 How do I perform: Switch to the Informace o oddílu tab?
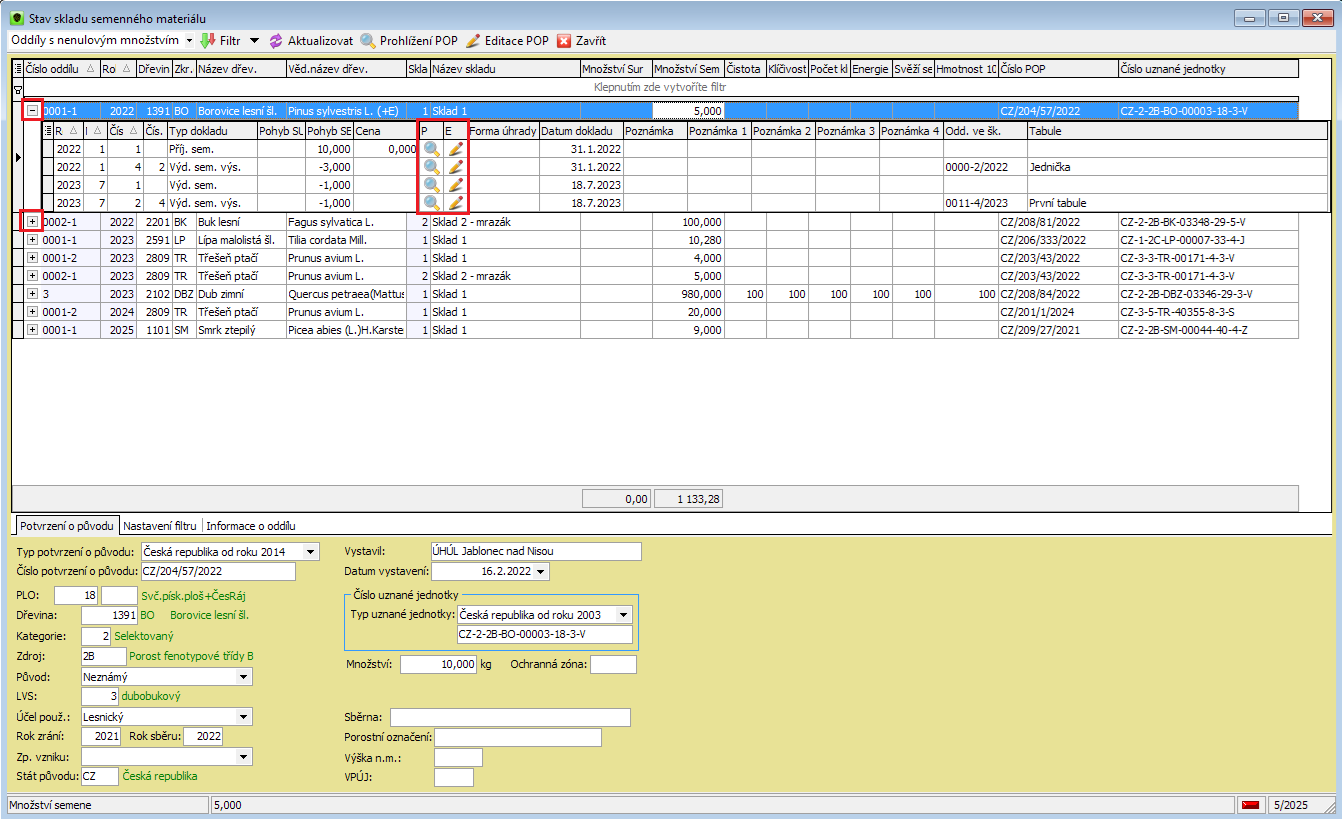coord(250,525)
